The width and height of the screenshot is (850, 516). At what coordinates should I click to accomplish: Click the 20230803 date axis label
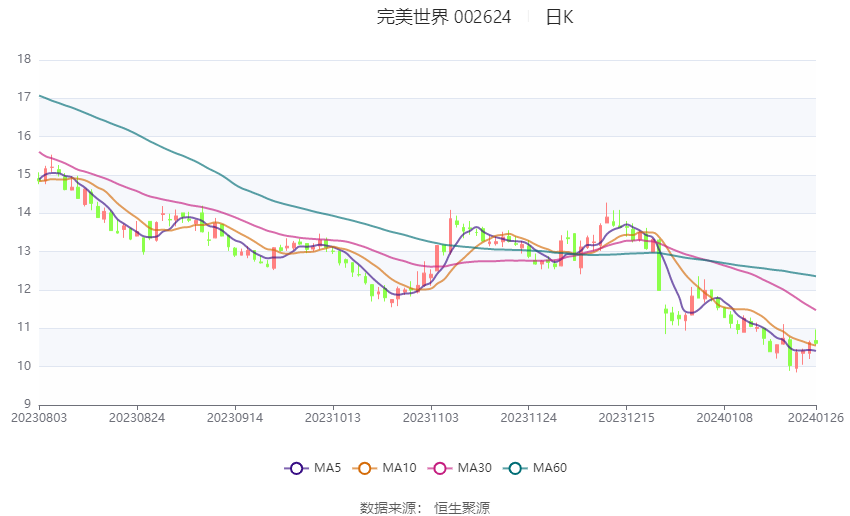(39, 418)
